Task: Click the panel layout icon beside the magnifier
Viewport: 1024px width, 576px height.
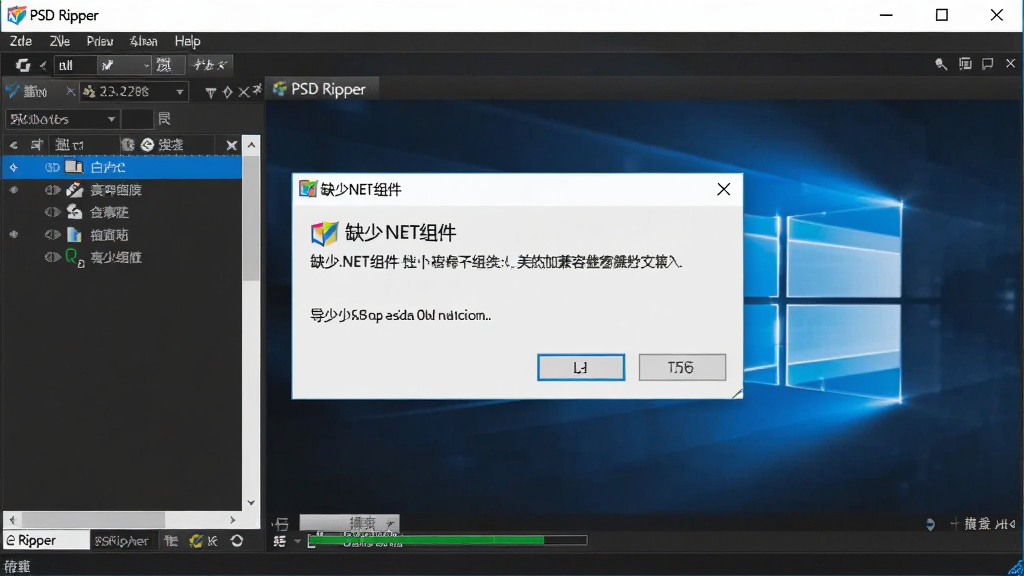Action: pyautogui.click(x=965, y=63)
